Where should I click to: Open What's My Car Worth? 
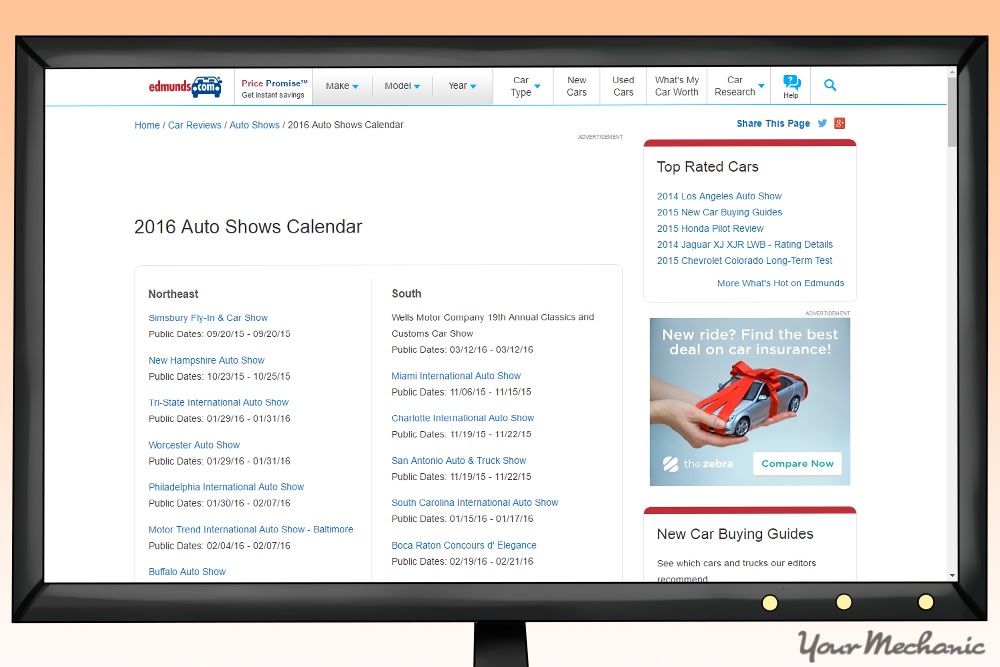coord(677,86)
